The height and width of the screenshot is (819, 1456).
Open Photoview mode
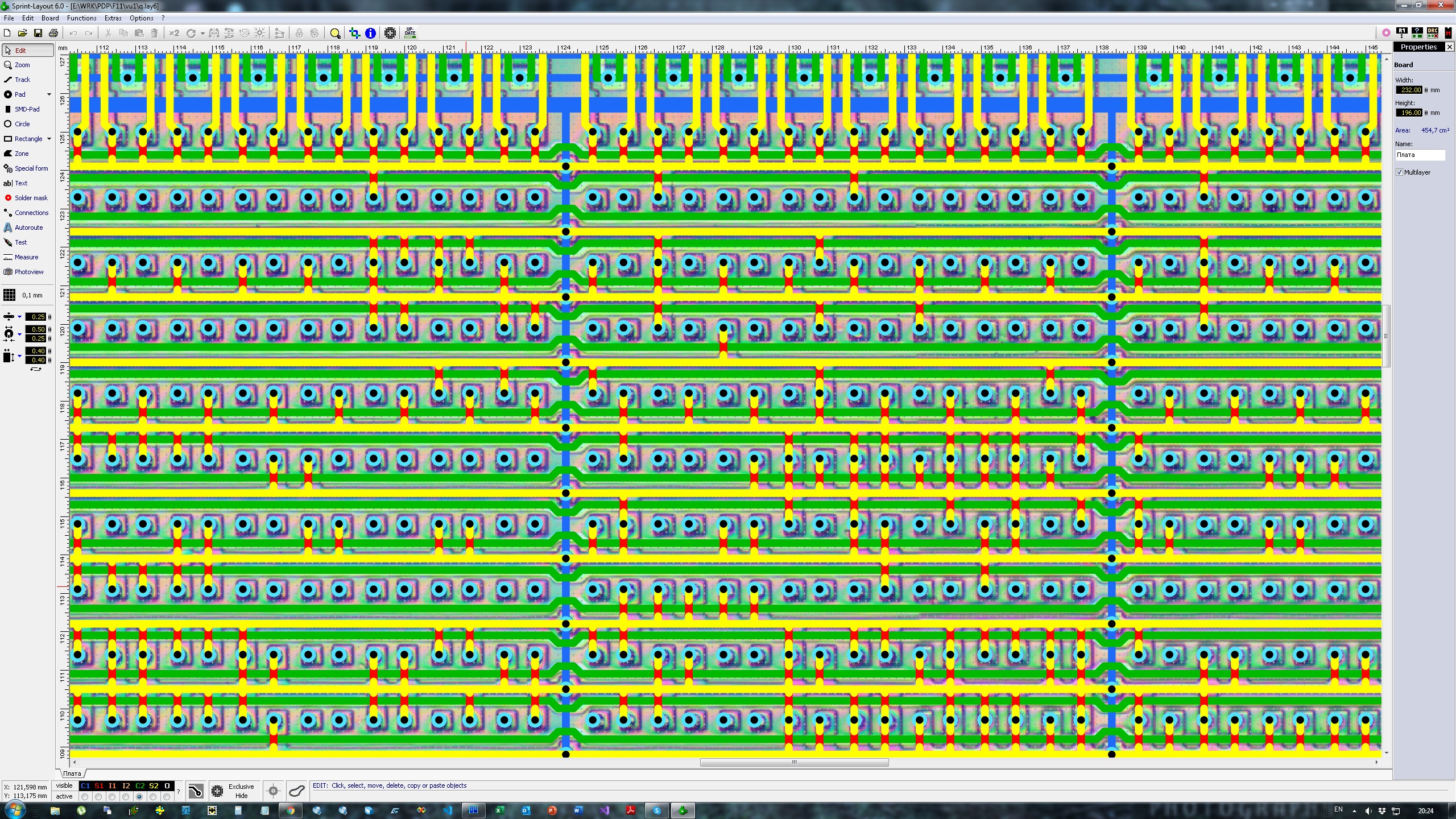point(28,272)
